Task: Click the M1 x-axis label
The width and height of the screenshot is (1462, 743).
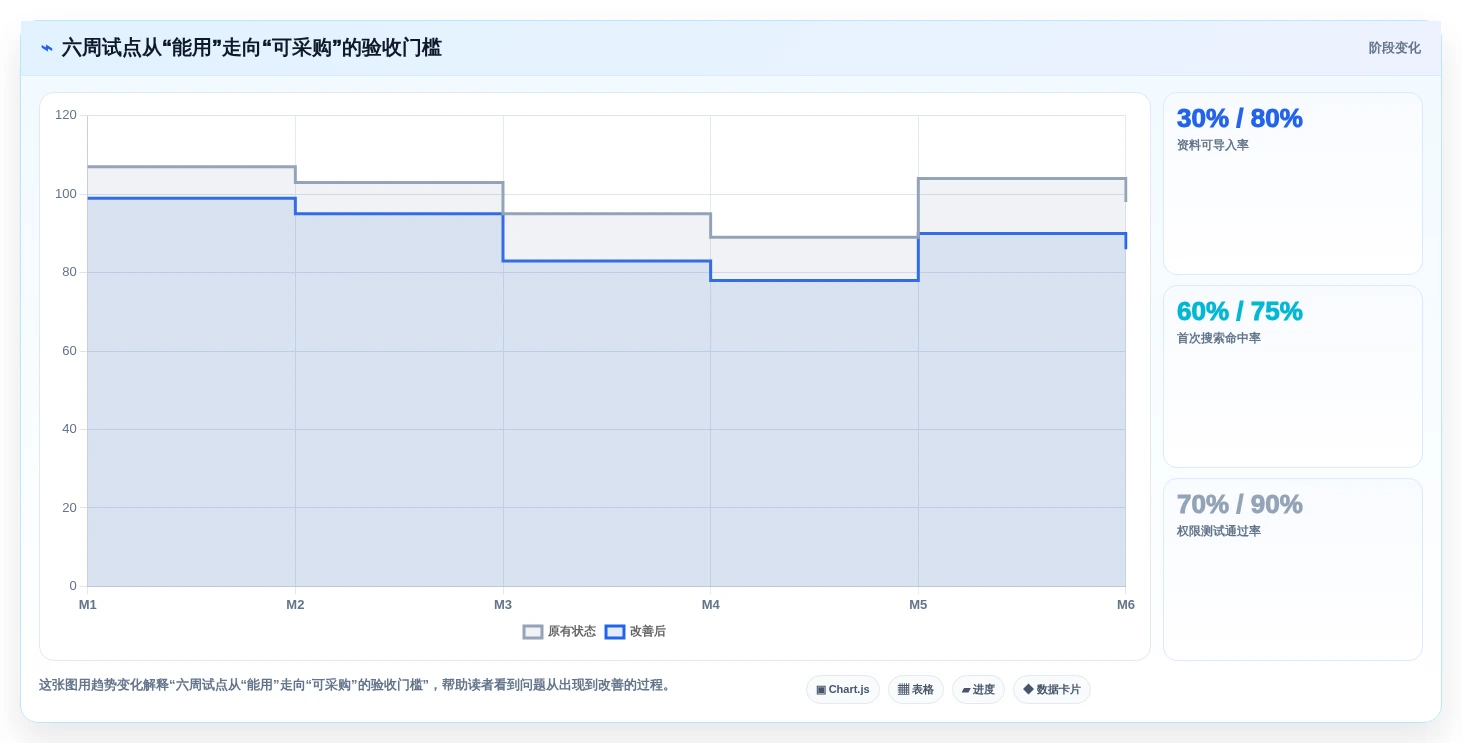Action: pos(88,605)
